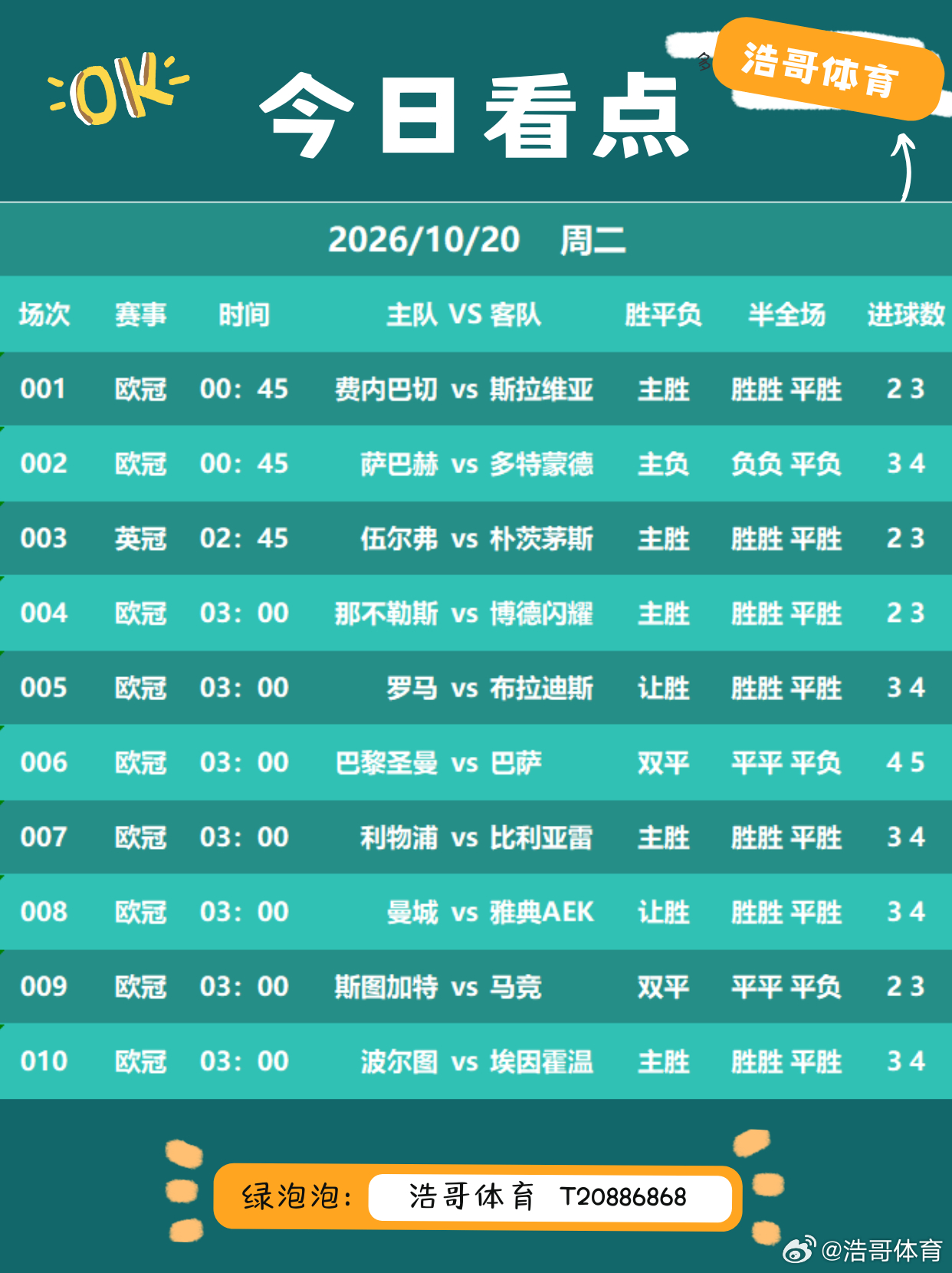
Task: Click match number 006
Action: click(44, 762)
